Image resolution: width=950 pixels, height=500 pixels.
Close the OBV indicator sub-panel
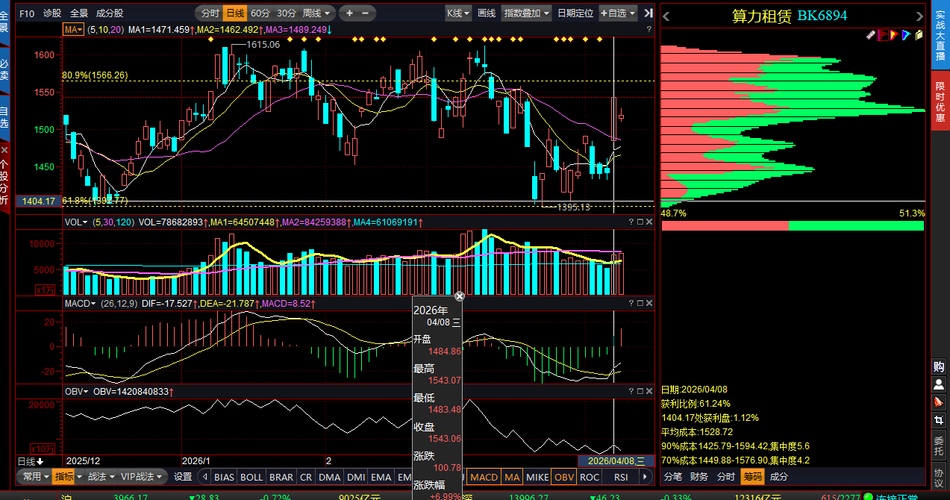(649, 392)
